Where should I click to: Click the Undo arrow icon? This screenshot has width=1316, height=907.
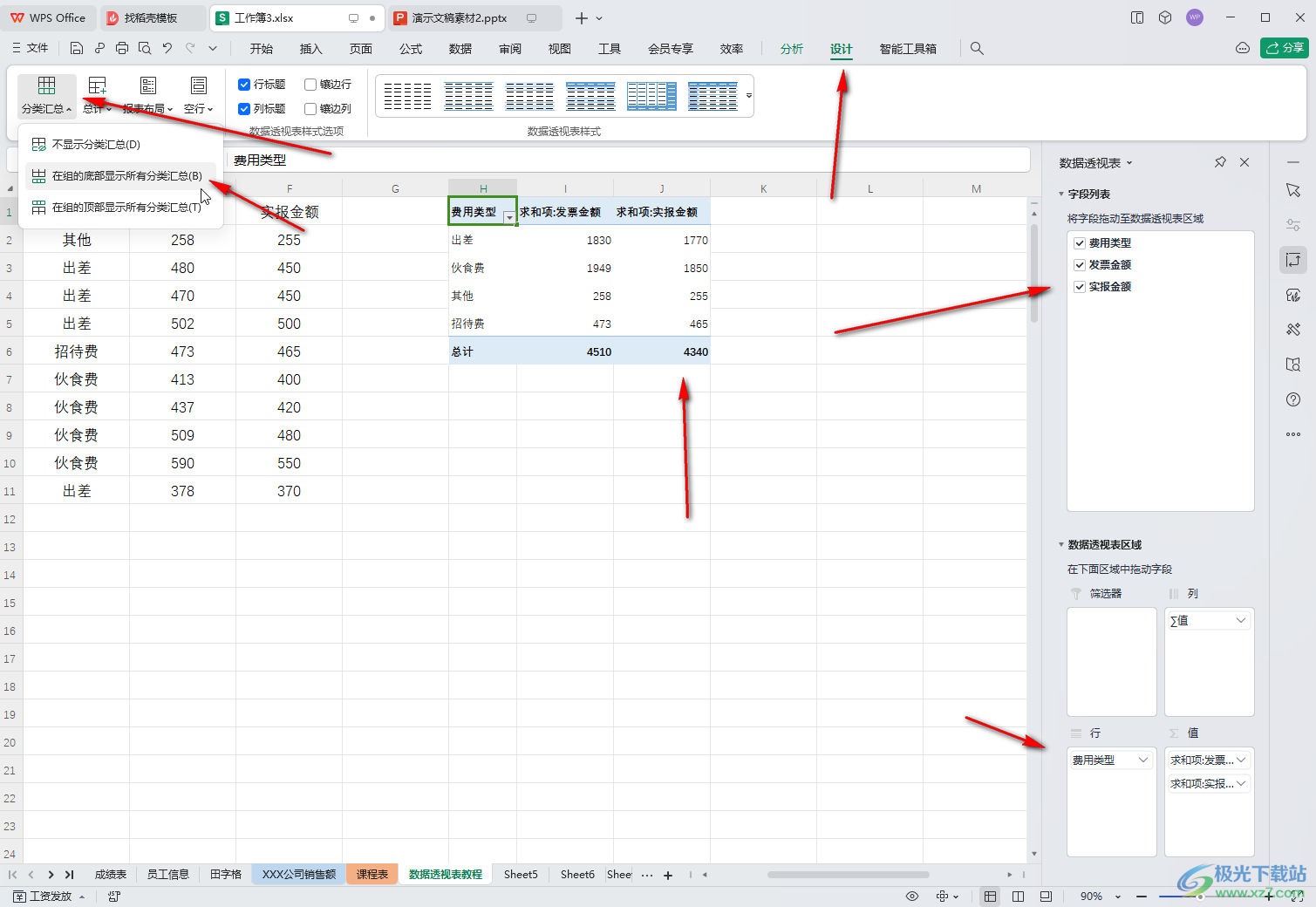tap(167, 49)
